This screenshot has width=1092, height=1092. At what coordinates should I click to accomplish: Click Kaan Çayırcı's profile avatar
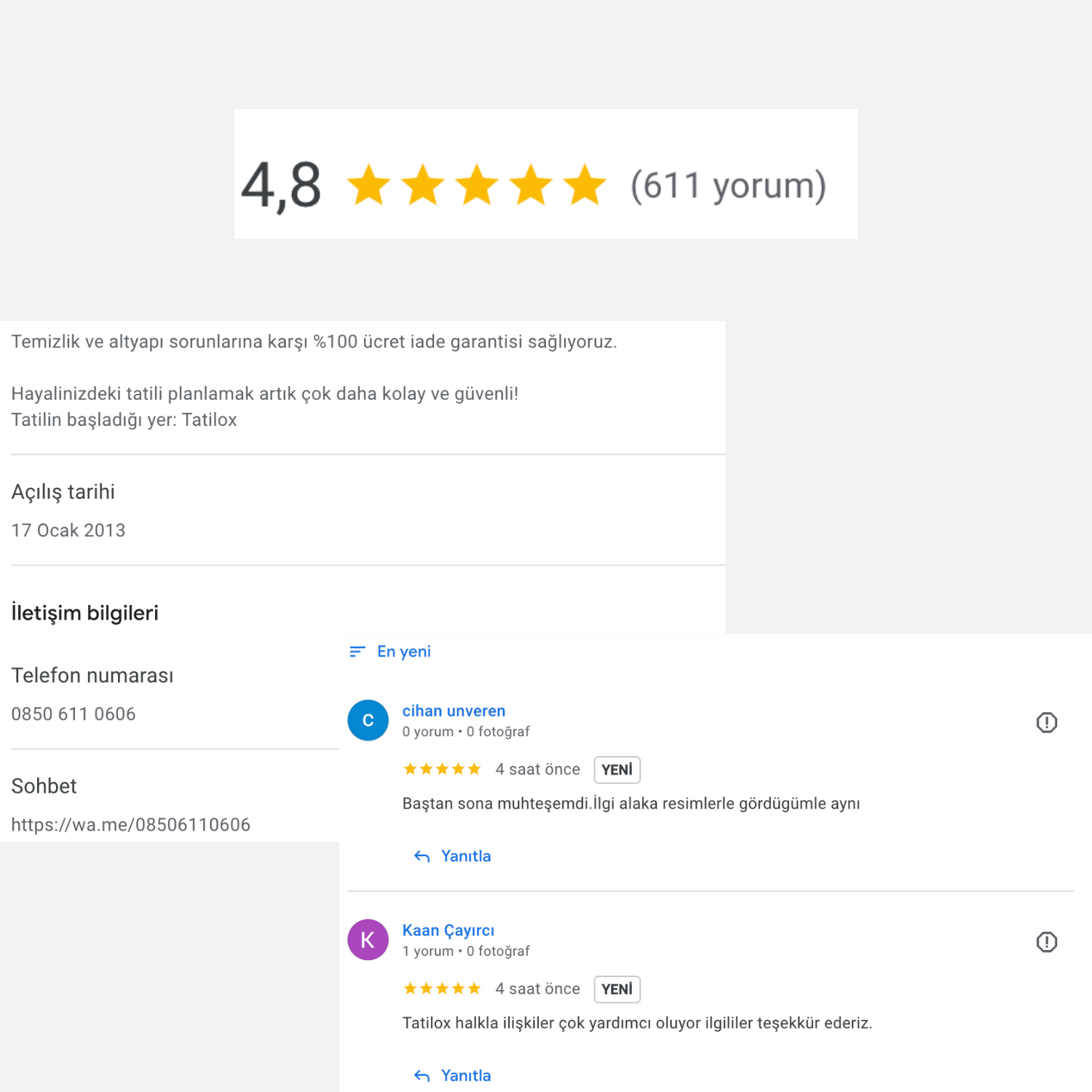(368, 940)
